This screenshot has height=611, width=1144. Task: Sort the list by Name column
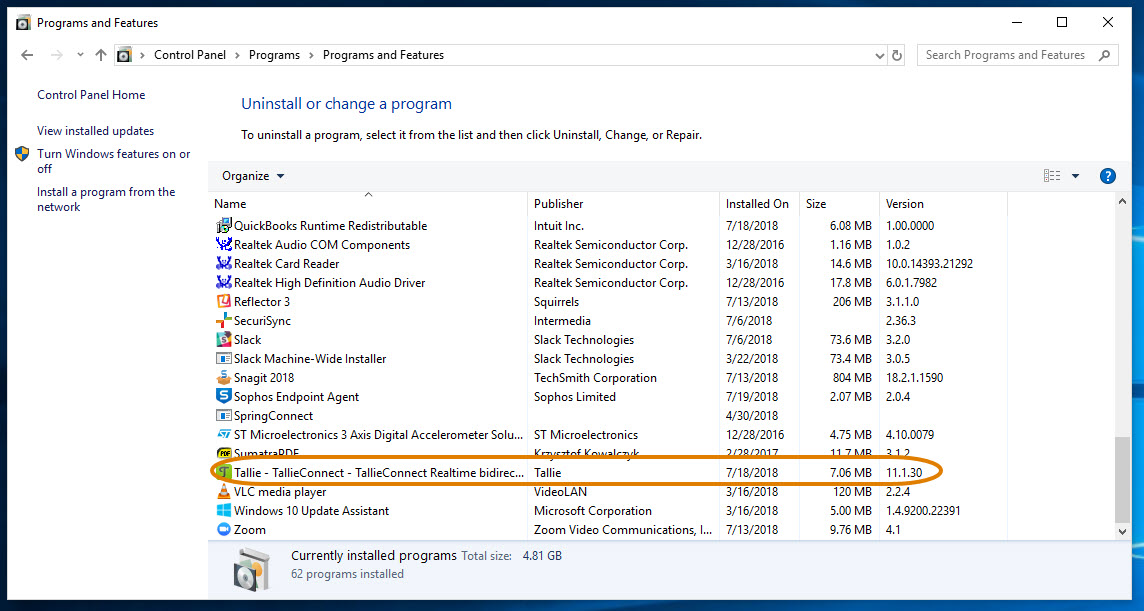pyautogui.click(x=368, y=204)
